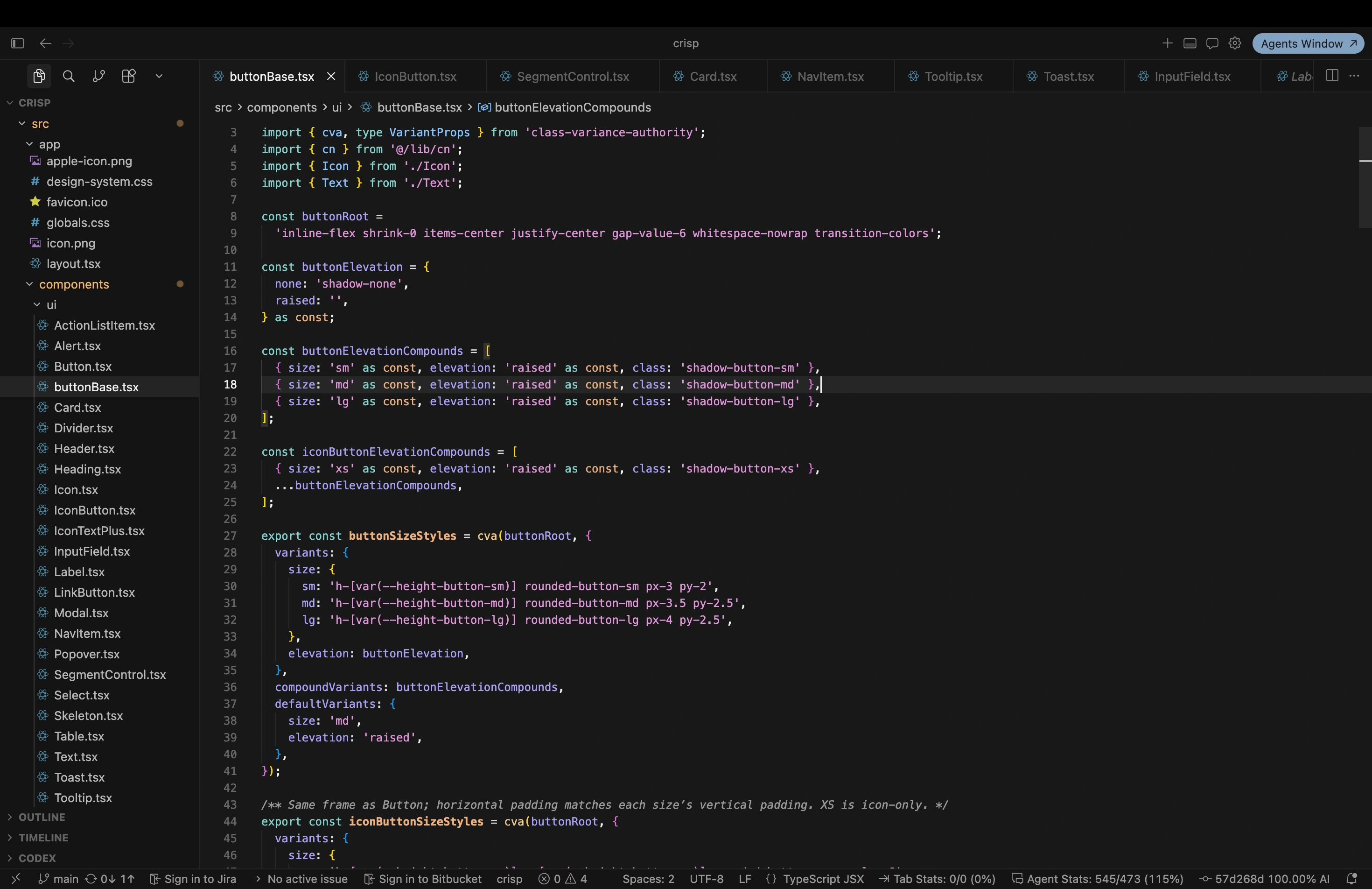Open notifications bell icon
Viewport: 1372px width, 889px height.
(1352, 879)
